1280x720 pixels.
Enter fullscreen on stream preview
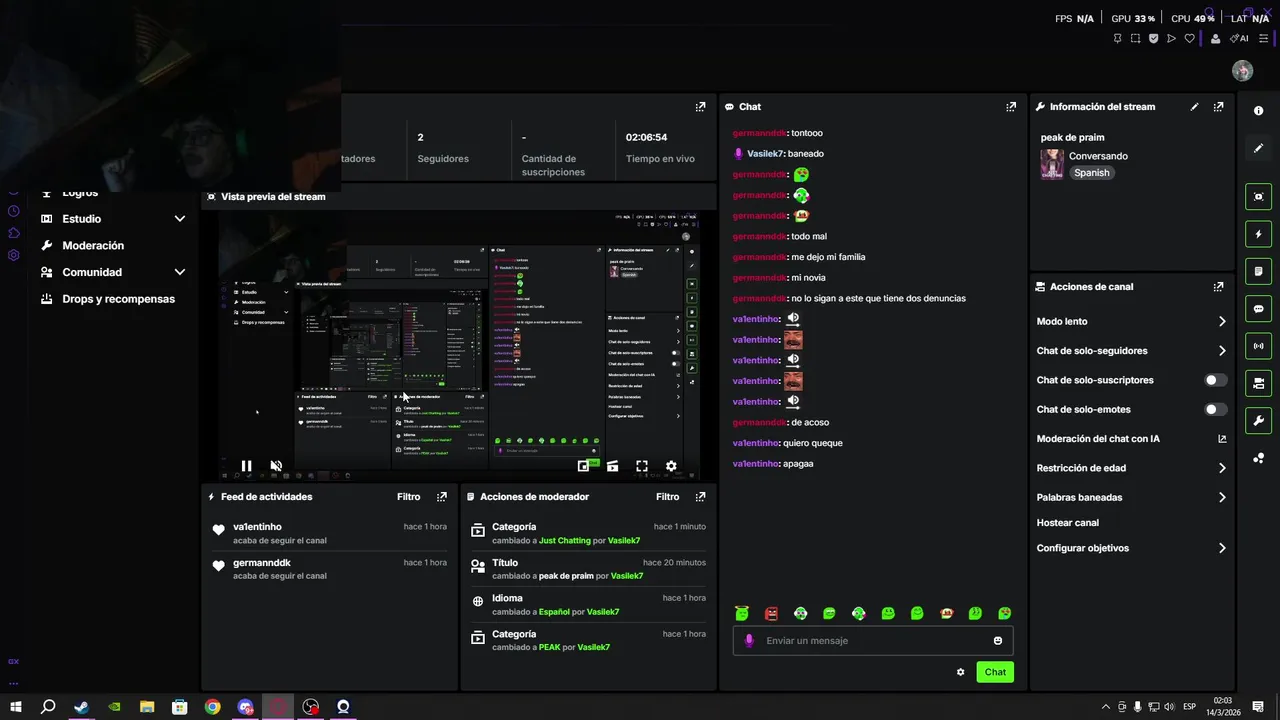pyautogui.click(x=642, y=466)
